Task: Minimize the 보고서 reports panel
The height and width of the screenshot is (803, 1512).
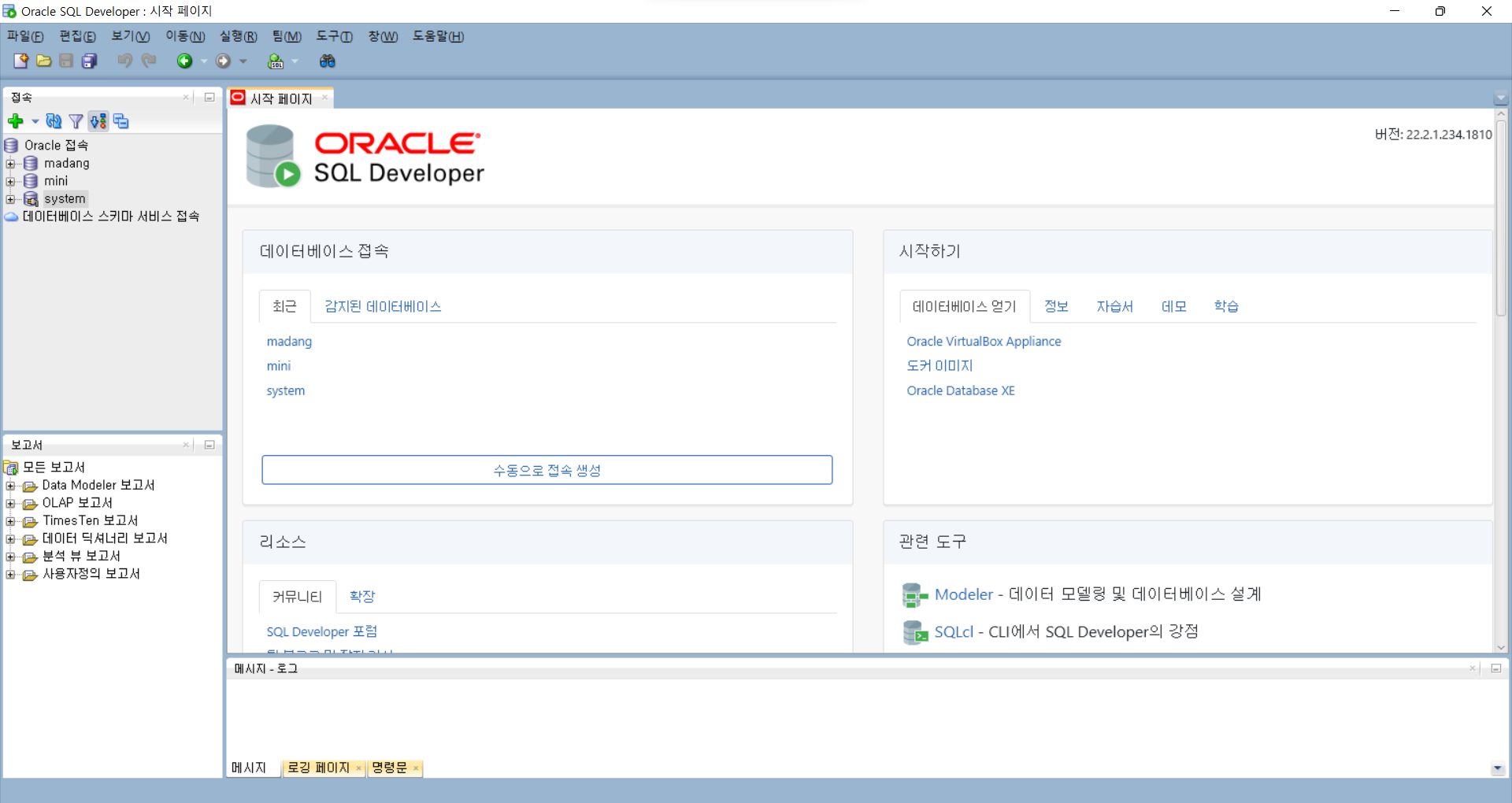Action: click(x=209, y=445)
